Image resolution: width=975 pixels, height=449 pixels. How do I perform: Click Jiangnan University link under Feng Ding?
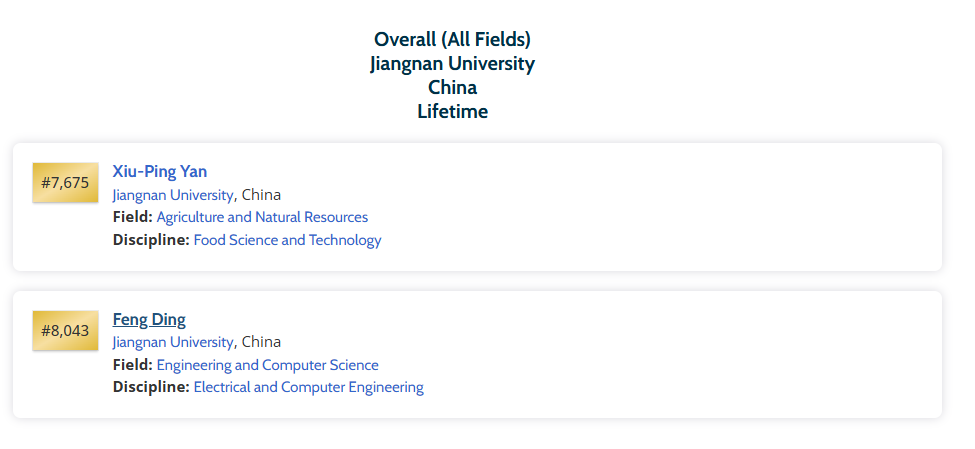173,342
